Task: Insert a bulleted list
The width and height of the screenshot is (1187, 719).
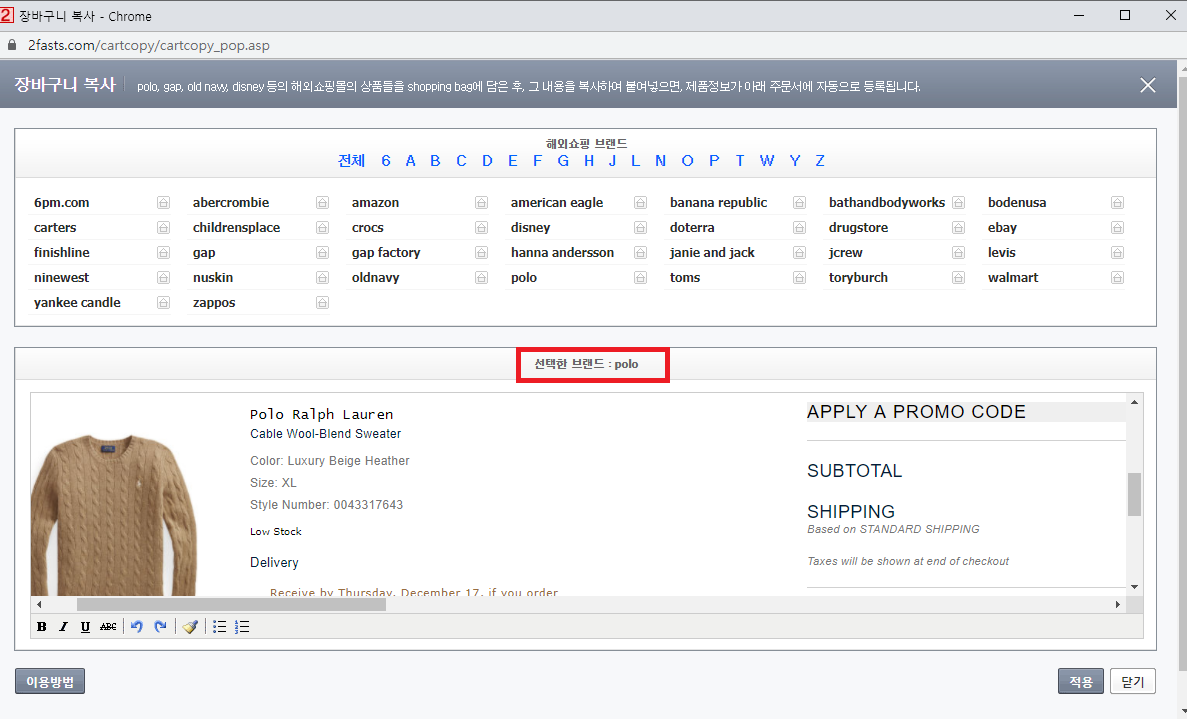Action: tap(220, 627)
